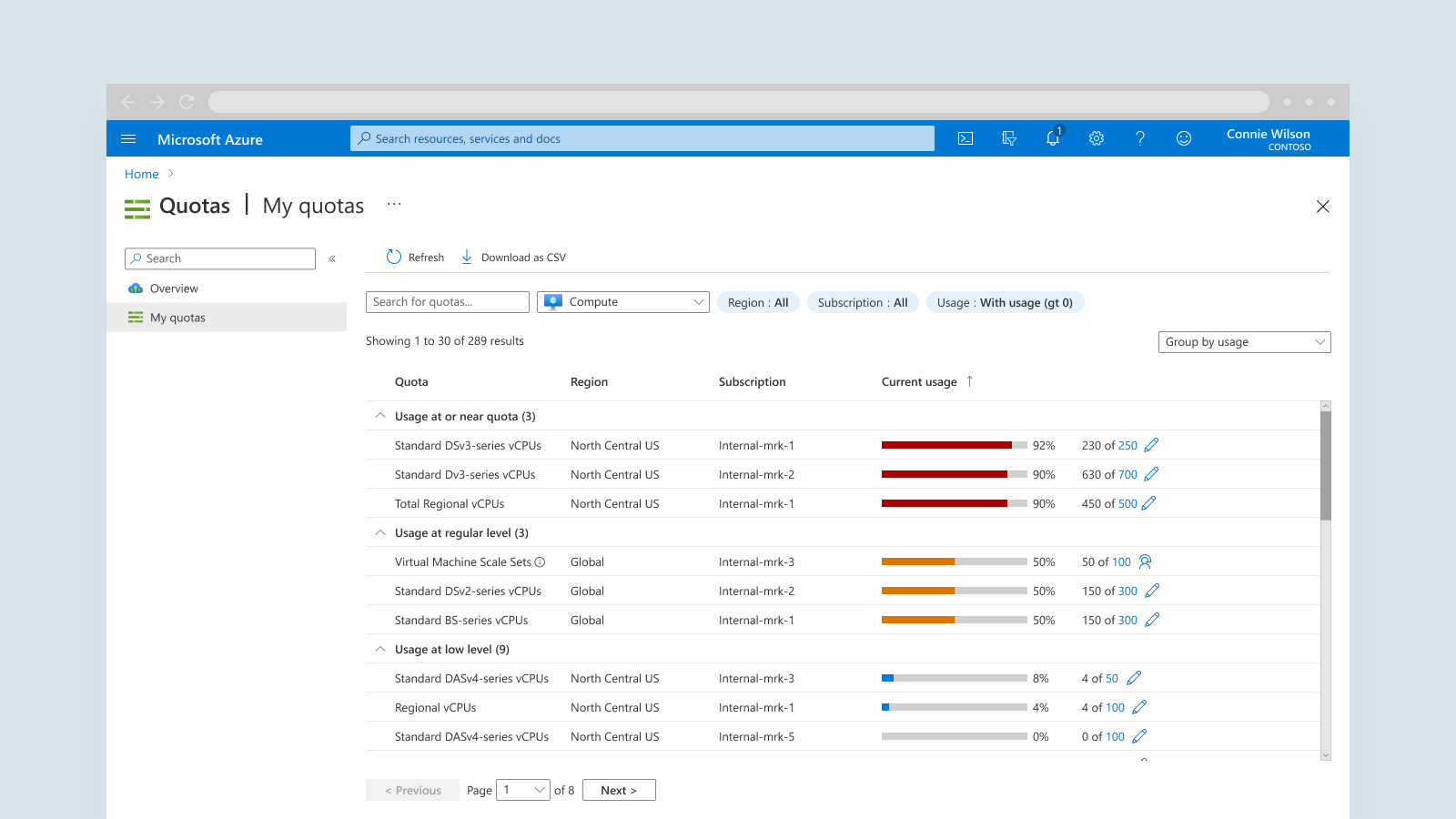Click the Next page button
The image size is (1456, 819).
619,790
